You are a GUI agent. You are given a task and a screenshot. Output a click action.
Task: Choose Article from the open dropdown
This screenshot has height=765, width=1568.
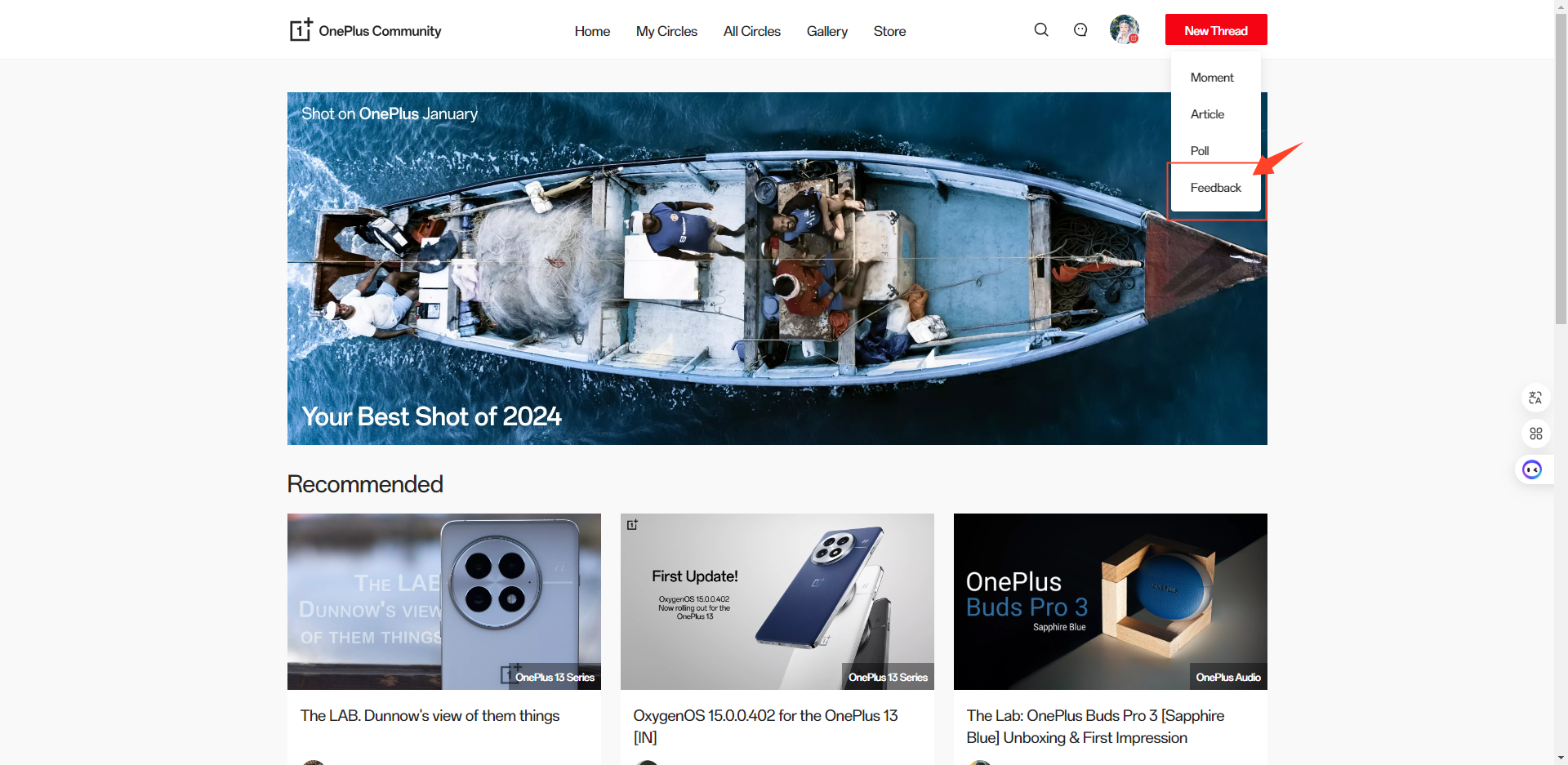(1206, 113)
